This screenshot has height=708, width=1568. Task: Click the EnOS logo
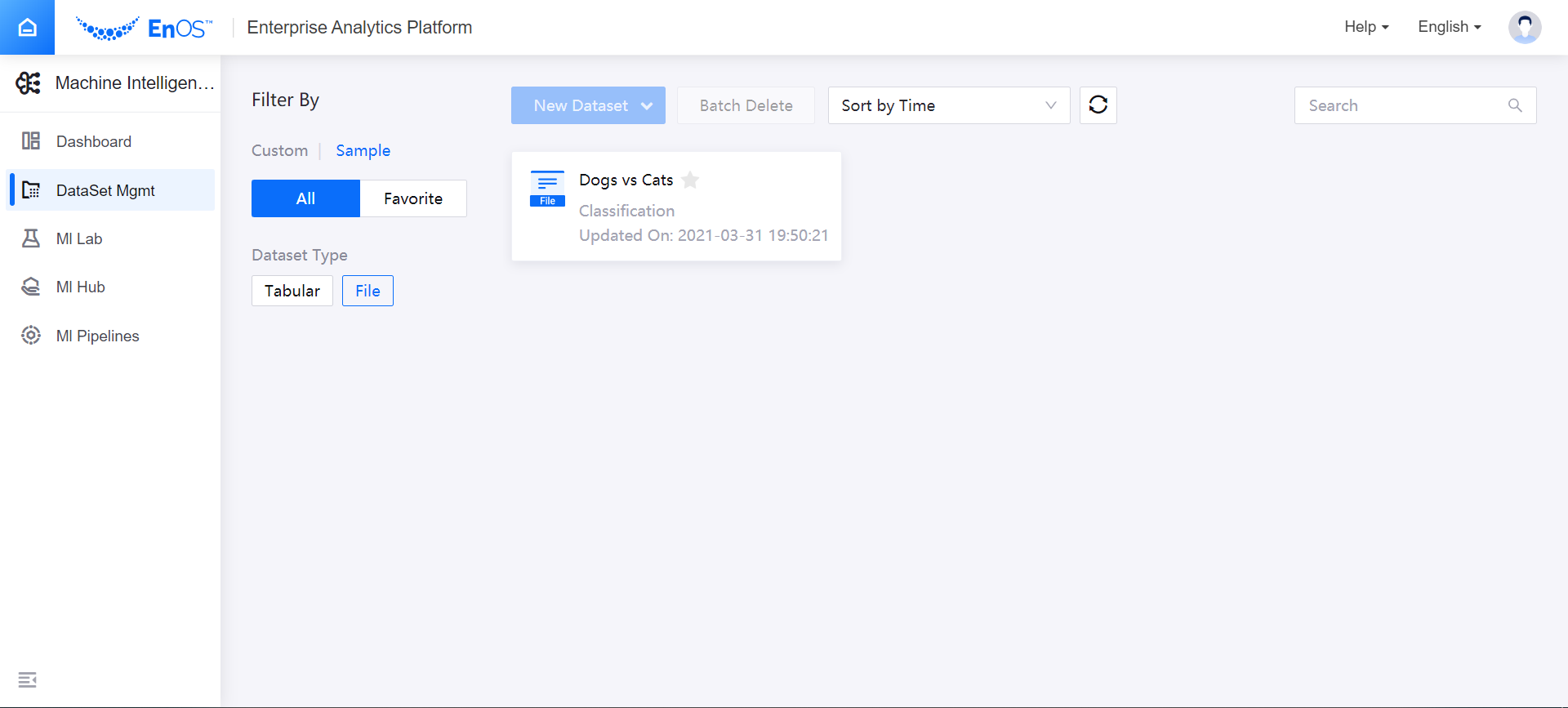coord(145,29)
